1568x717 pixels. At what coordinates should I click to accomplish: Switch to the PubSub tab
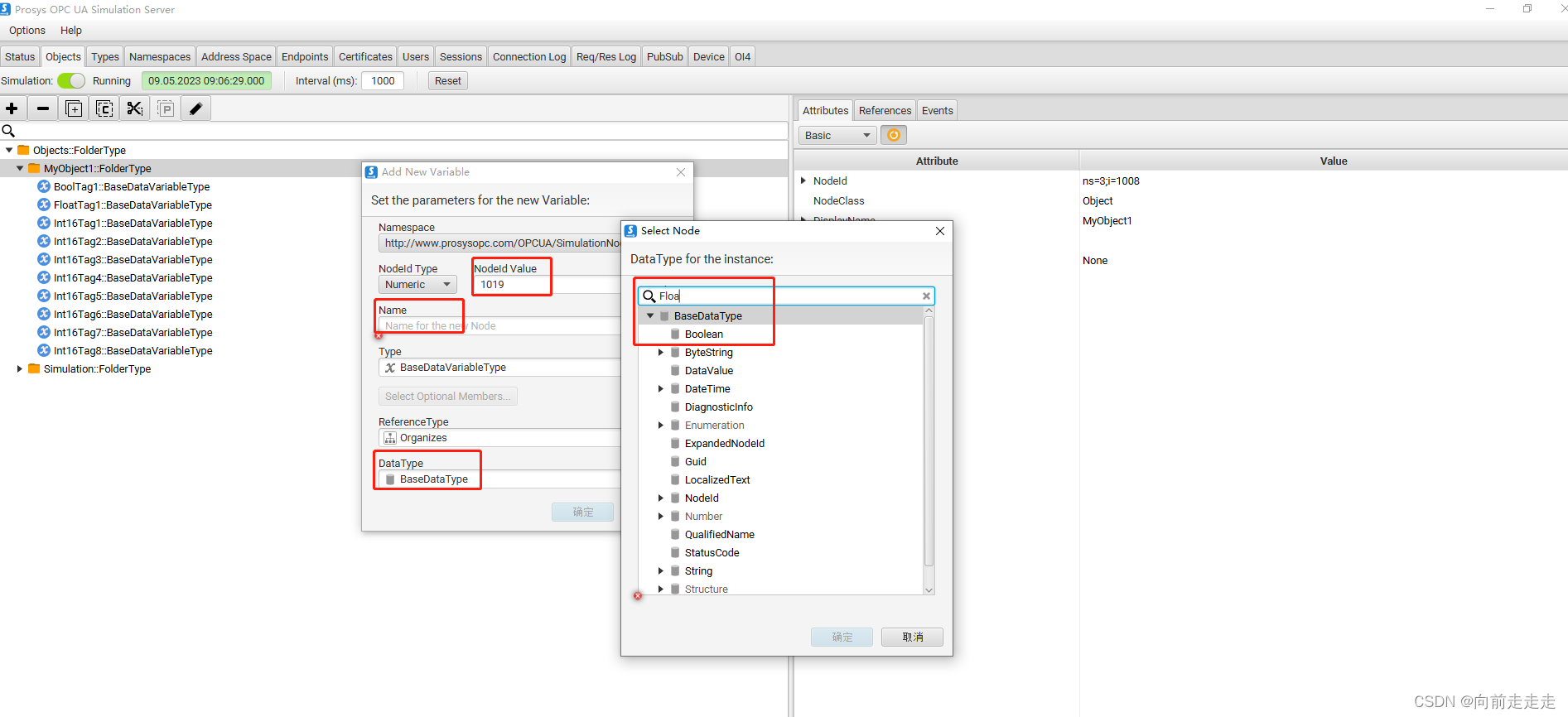[665, 56]
